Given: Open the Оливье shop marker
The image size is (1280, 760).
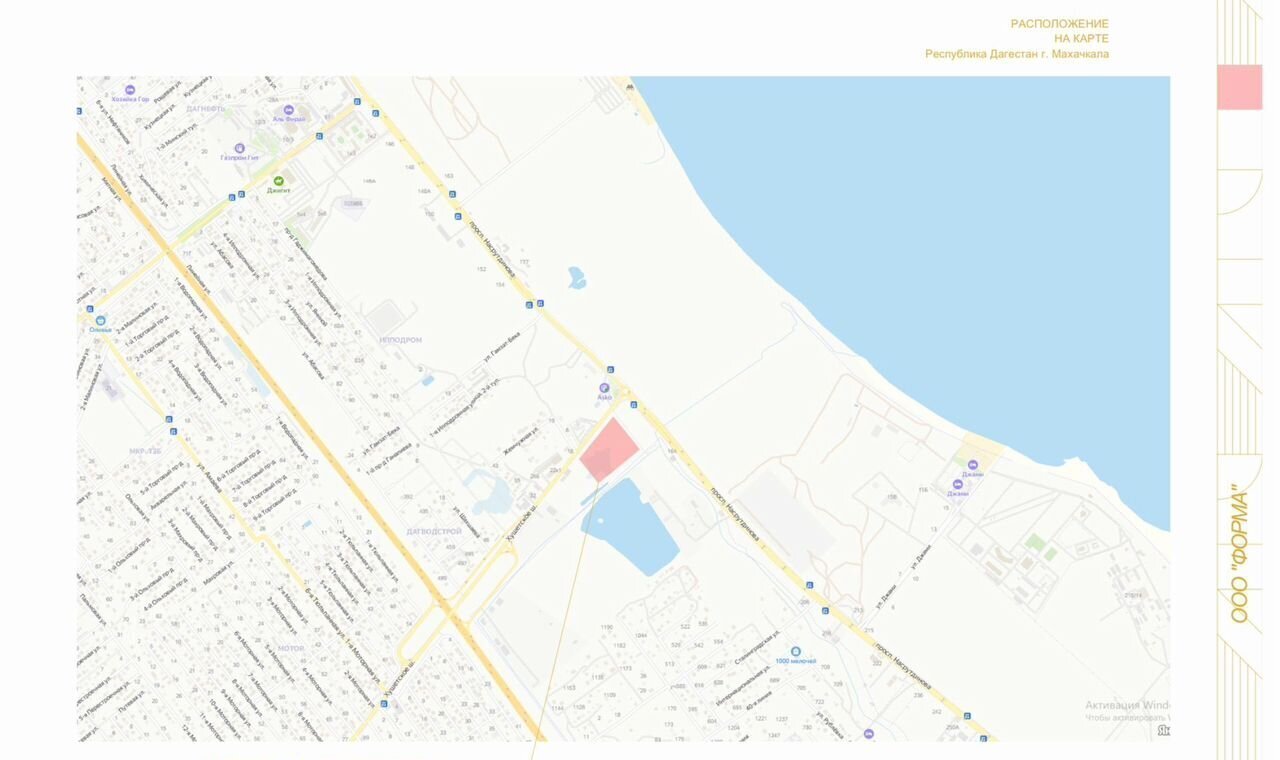Looking at the screenshot, I should [101, 321].
